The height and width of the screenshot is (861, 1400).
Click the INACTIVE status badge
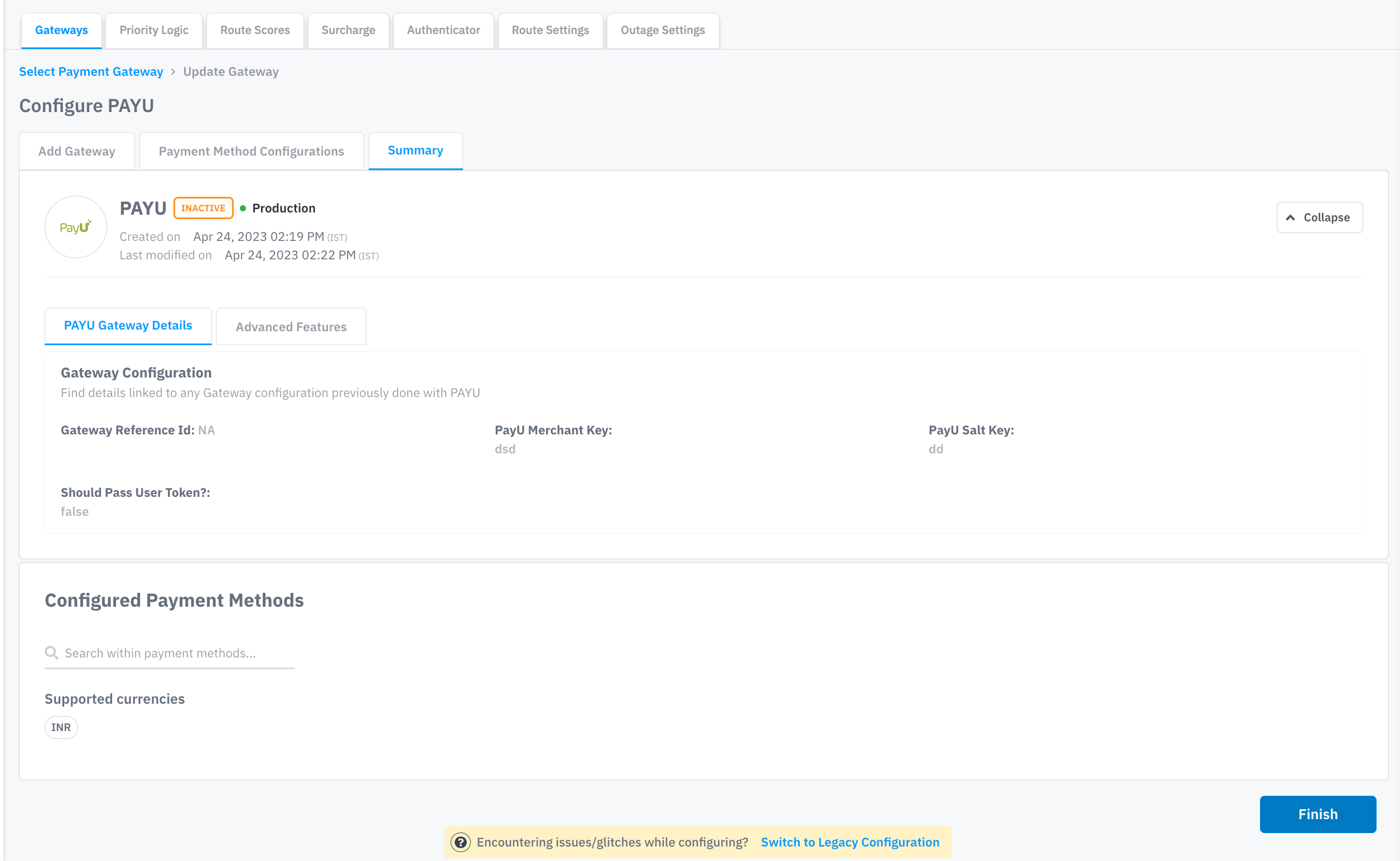click(x=204, y=209)
